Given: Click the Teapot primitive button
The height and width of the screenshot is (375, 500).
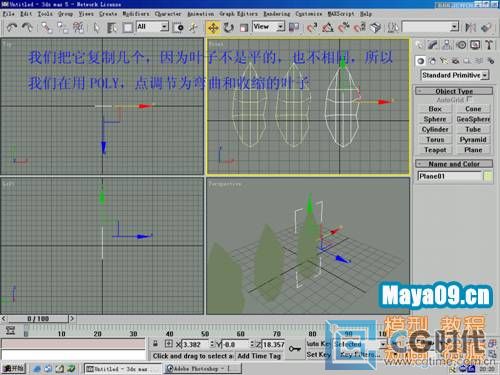Looking at the screenshot, I should pos(435,150).
